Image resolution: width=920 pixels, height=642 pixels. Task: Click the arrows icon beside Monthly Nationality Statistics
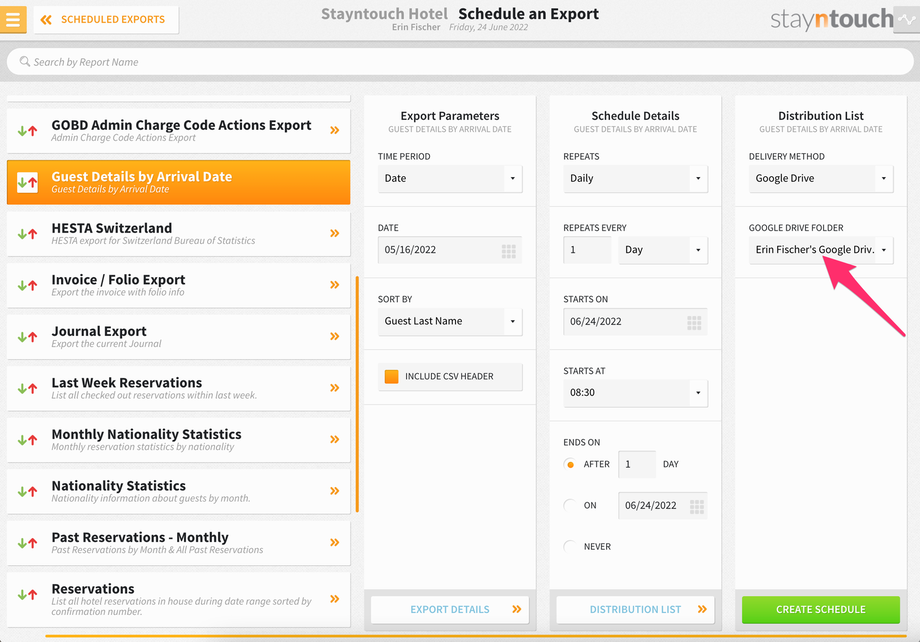pyautogui.click(x=28, y=440)
